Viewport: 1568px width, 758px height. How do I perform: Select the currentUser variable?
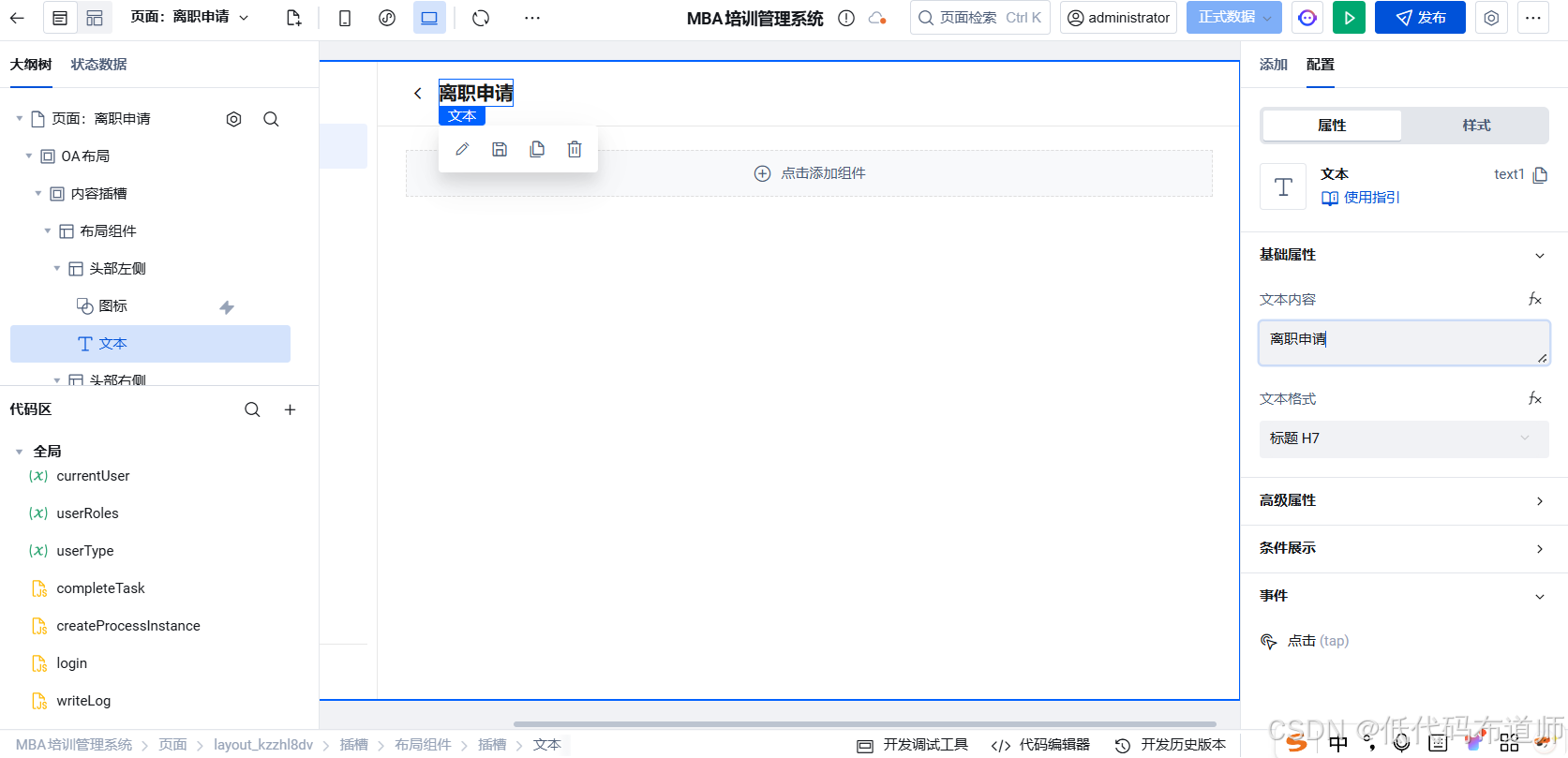click(x=93, y=476)
